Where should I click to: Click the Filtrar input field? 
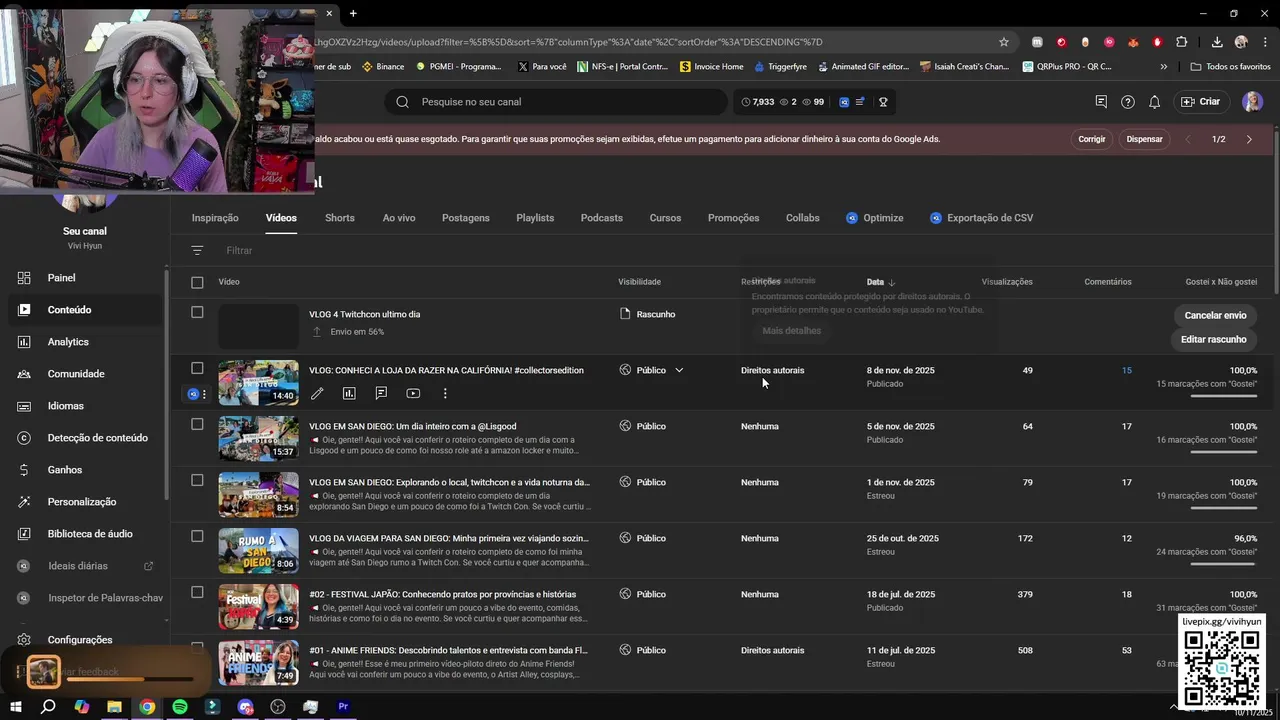tap(239, 250)
